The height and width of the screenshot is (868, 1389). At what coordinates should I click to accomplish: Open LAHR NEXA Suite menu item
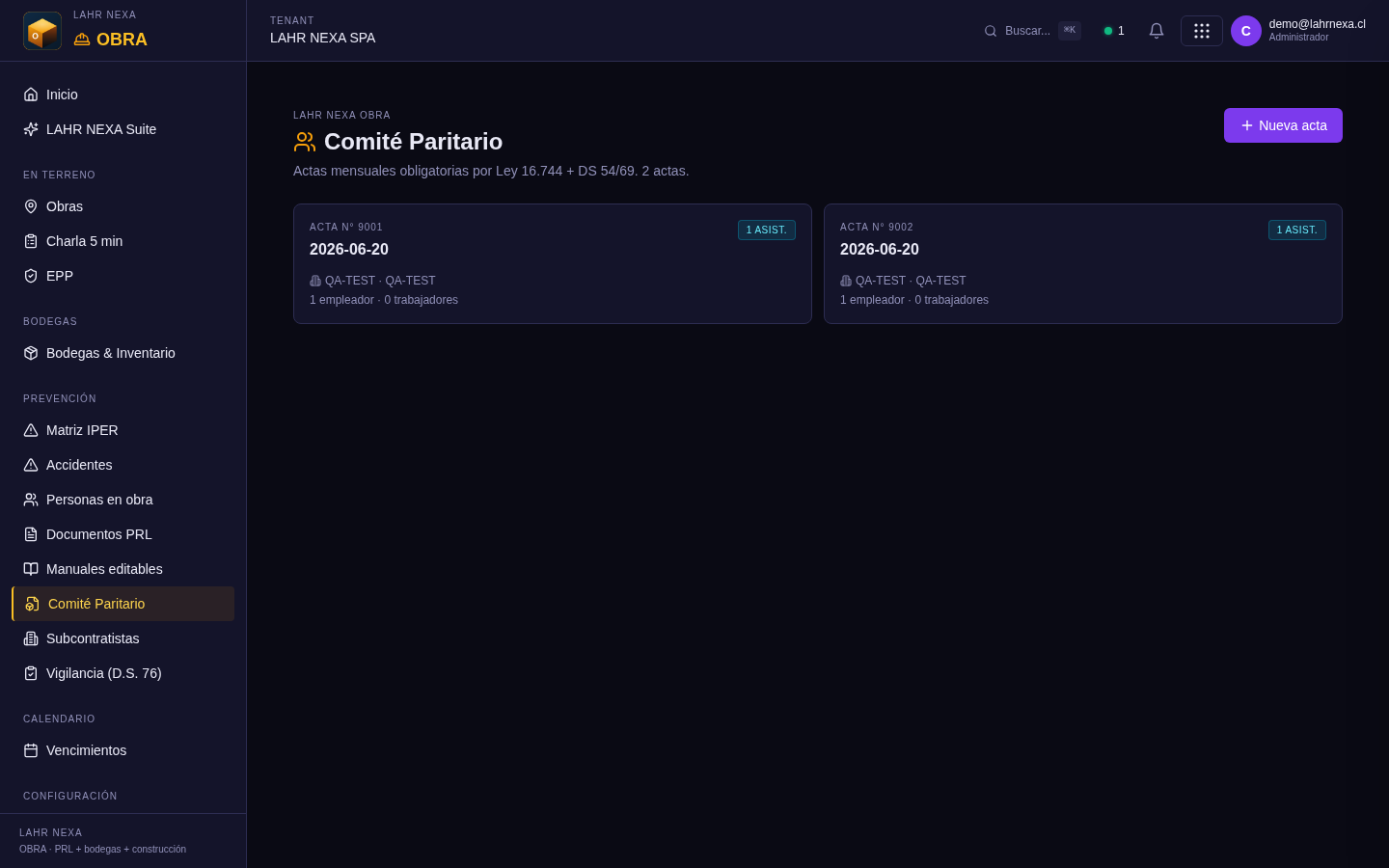(x=123, y=129)
